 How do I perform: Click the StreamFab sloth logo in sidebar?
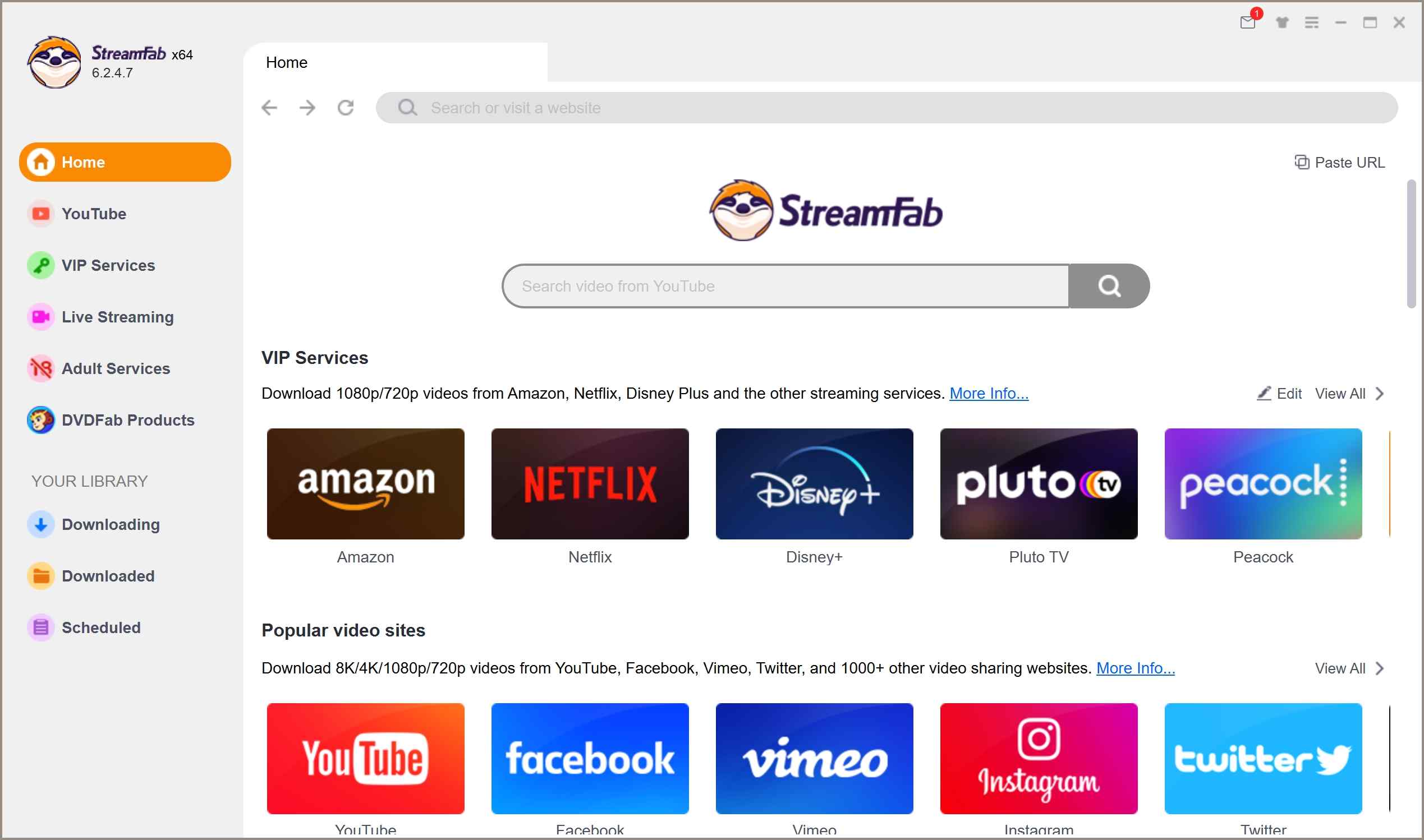coord(55,62)
